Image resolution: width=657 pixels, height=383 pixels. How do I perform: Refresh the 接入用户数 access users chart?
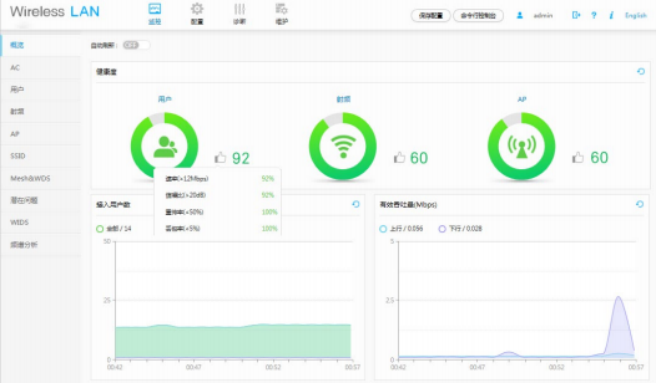356,204
